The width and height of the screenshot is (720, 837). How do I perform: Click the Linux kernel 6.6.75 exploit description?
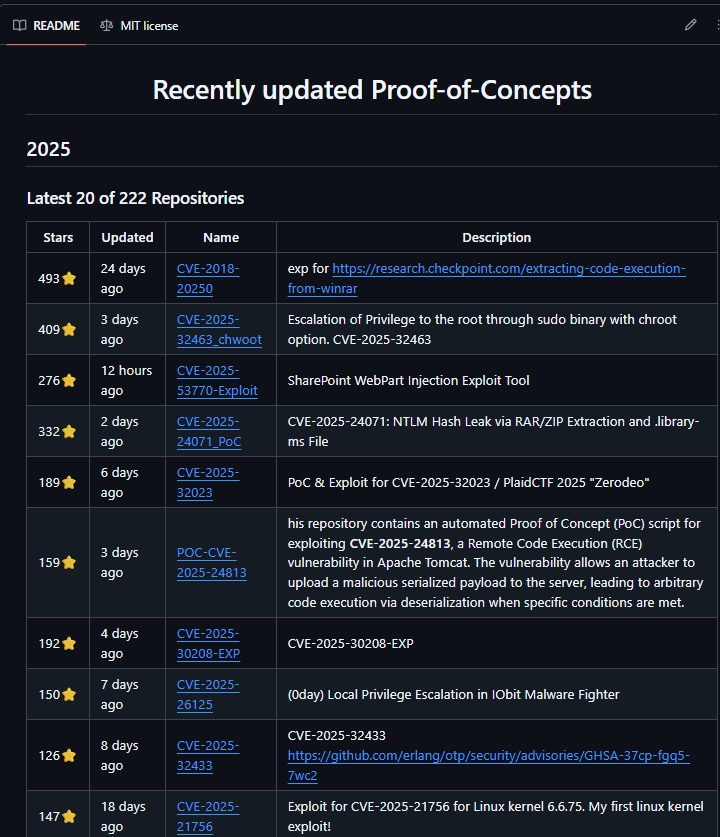pyautogui.click(x=495, y=816)
